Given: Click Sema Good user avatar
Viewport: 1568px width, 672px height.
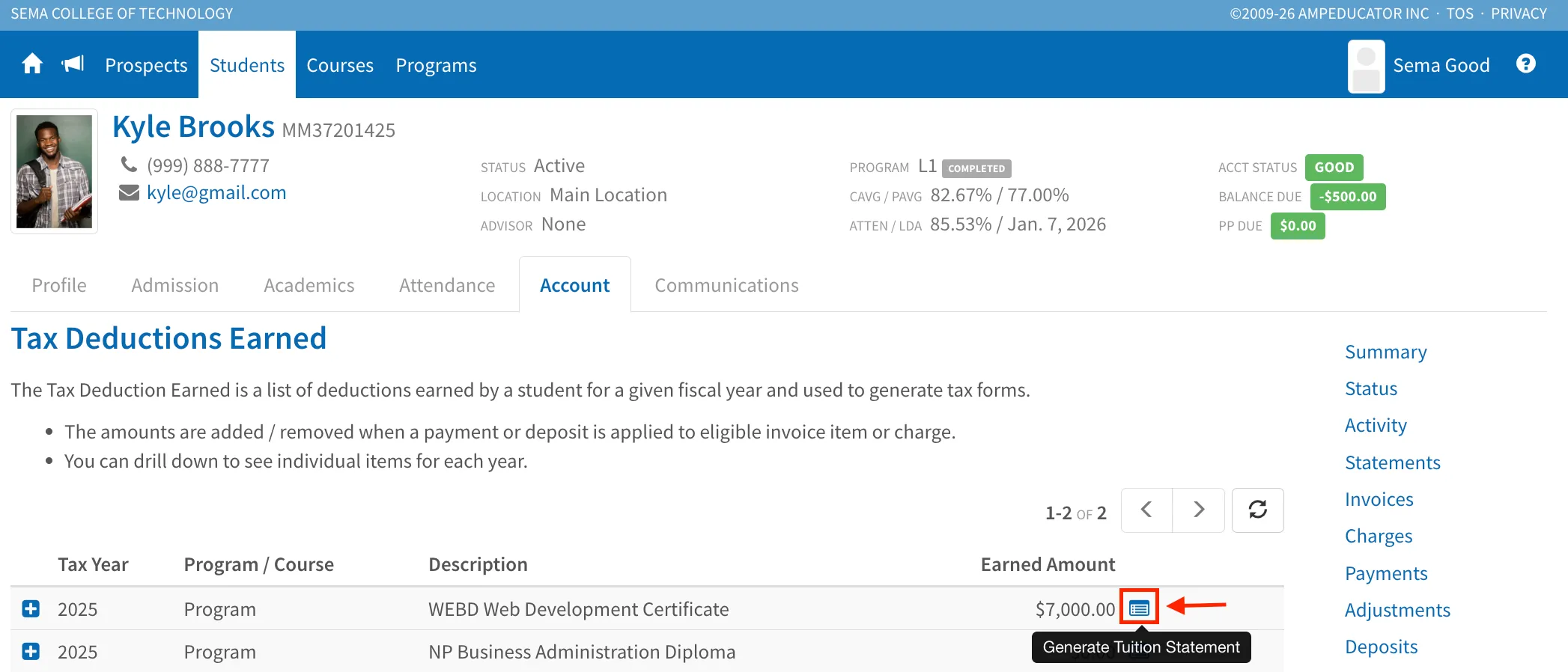Looking at the screenshot, I should (1366, 66).
